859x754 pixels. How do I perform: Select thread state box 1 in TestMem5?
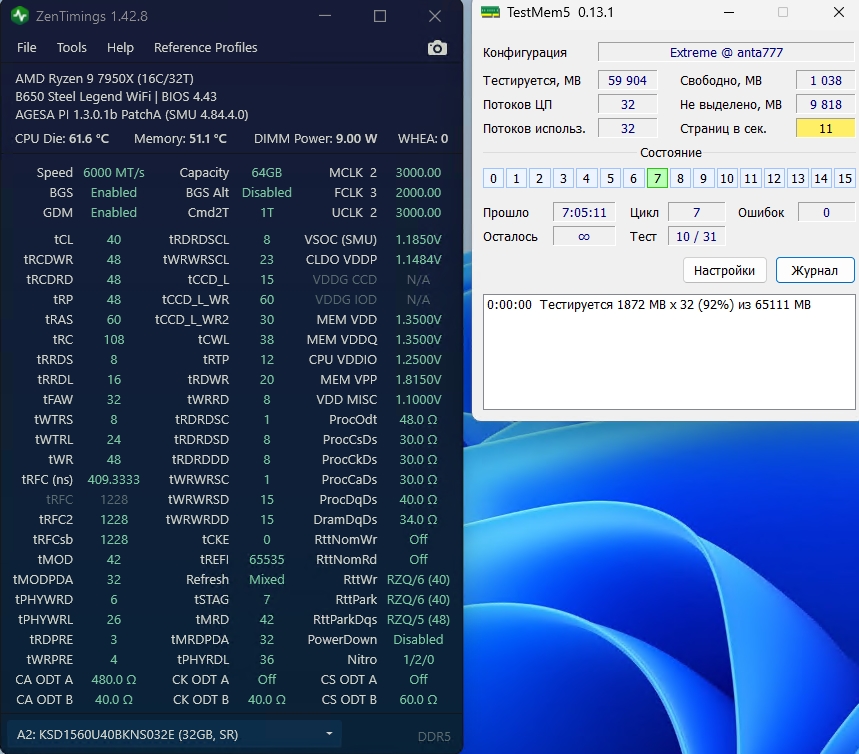click(516, 179)
